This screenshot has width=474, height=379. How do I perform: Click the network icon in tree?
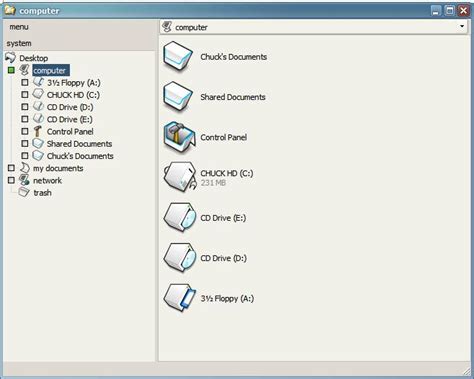(x=24, y=180)
